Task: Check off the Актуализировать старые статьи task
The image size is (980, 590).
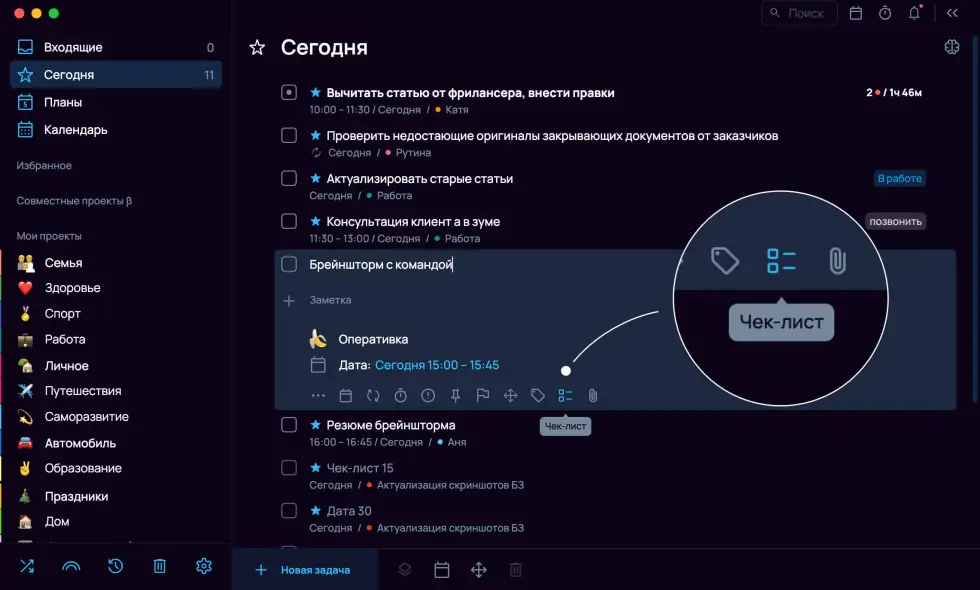Action: point(289,178)
